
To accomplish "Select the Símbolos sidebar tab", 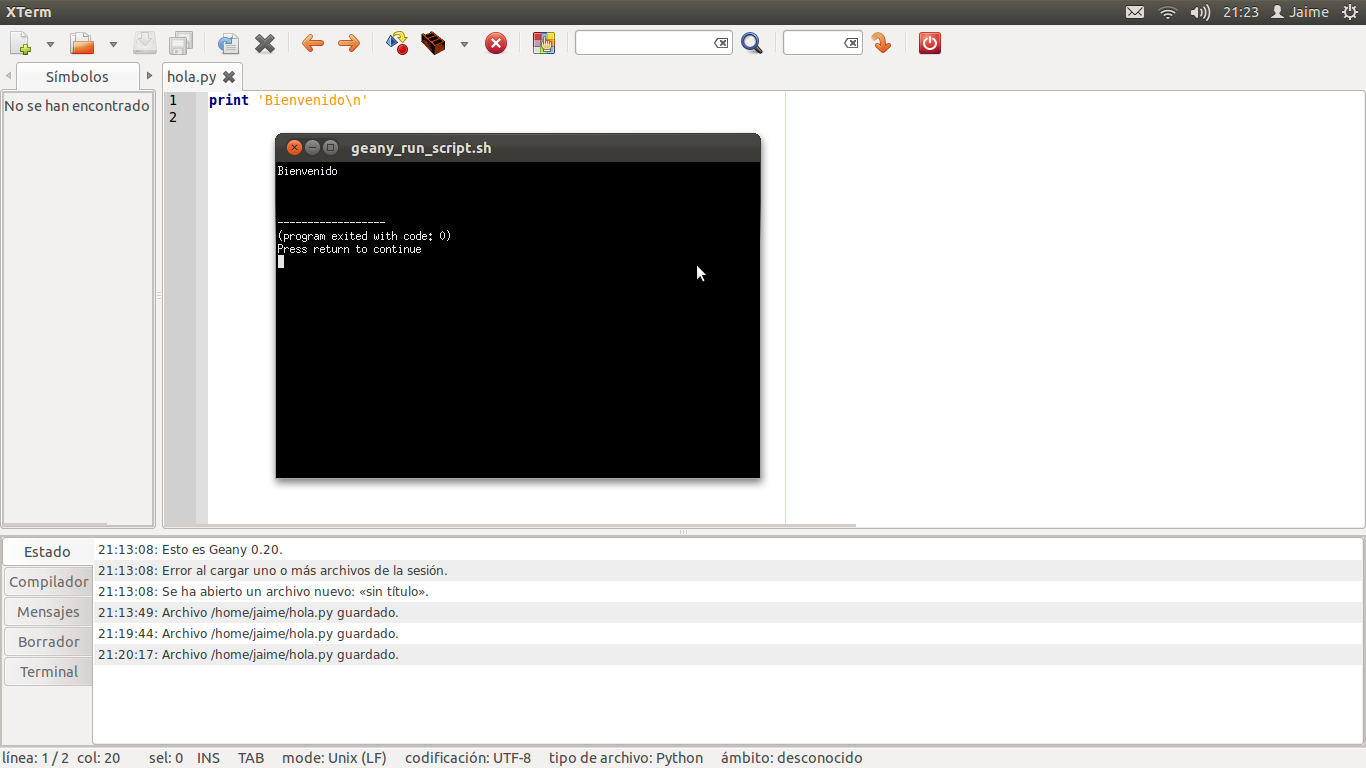I will (x=77, y=76).
